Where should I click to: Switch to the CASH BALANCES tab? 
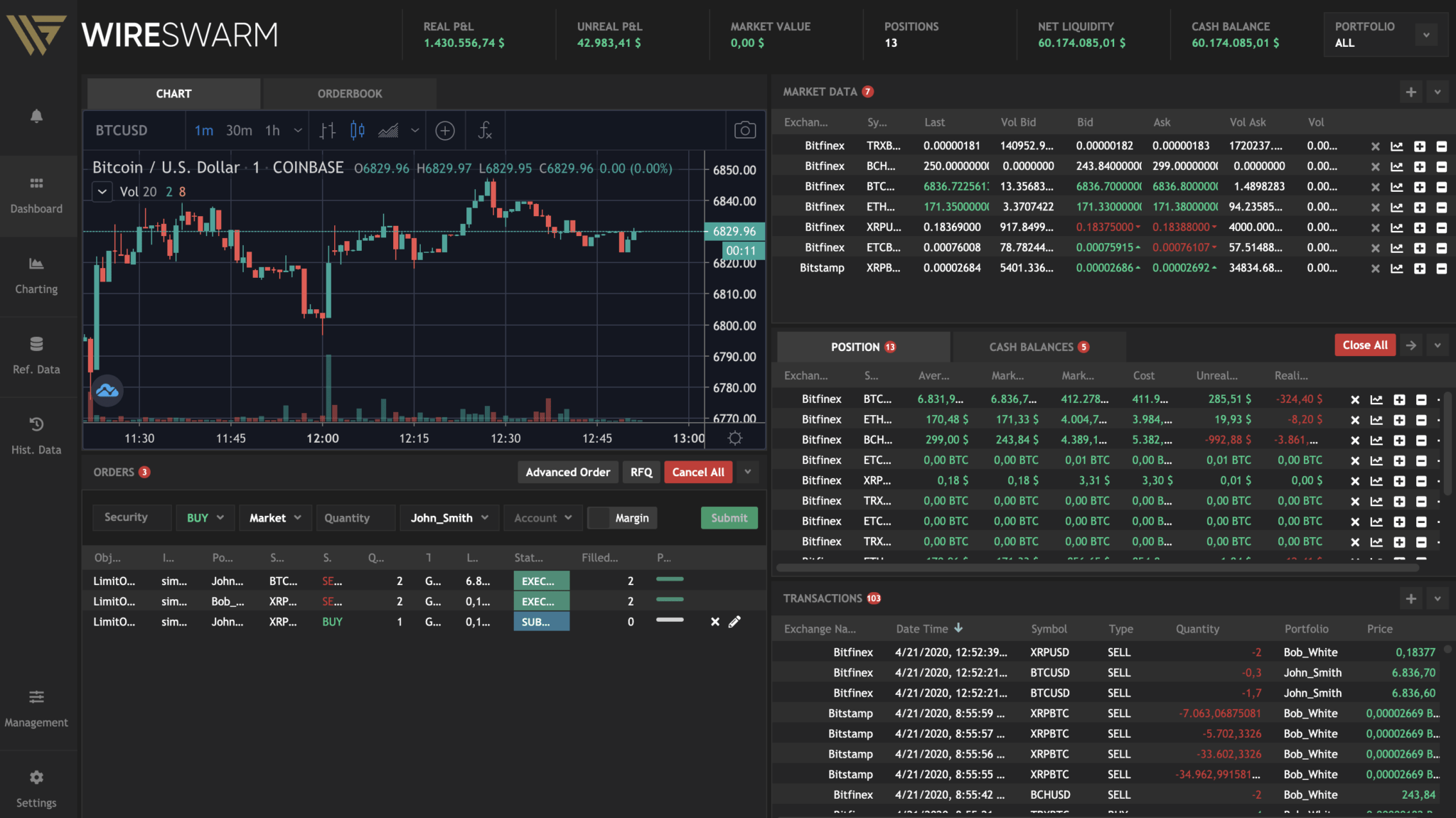1038,347
